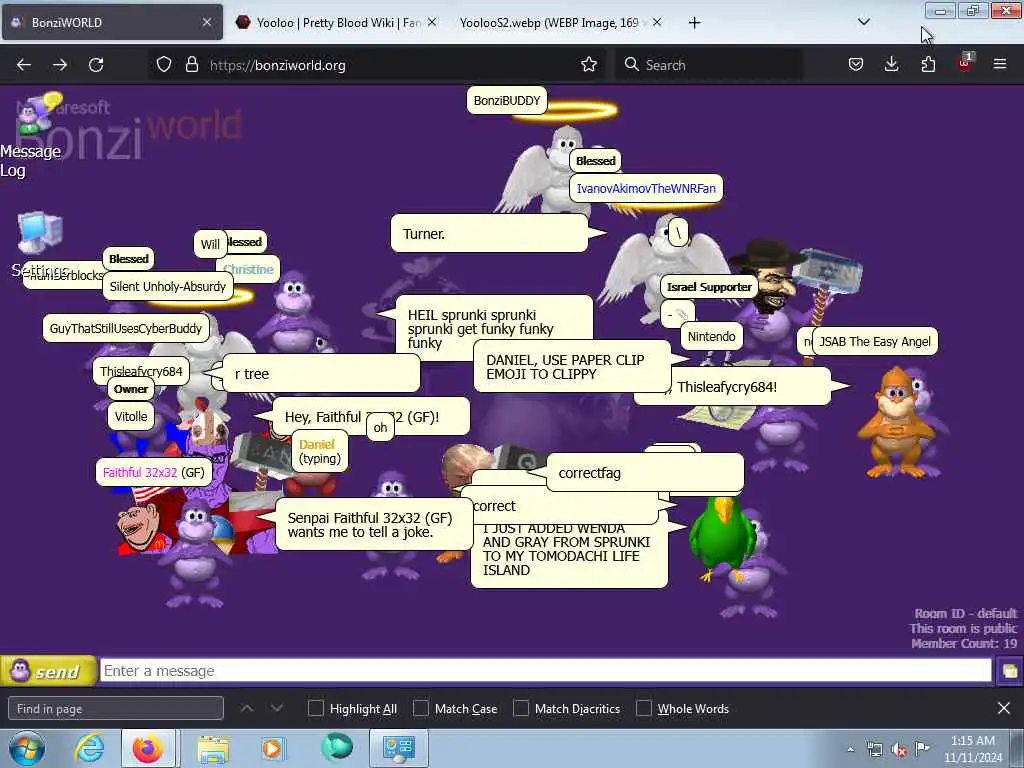Click the JSAB The Easy Angel tag
The width and height of the screenshot is (1024, 768).
pyautogui.click(x=874, y=342)
